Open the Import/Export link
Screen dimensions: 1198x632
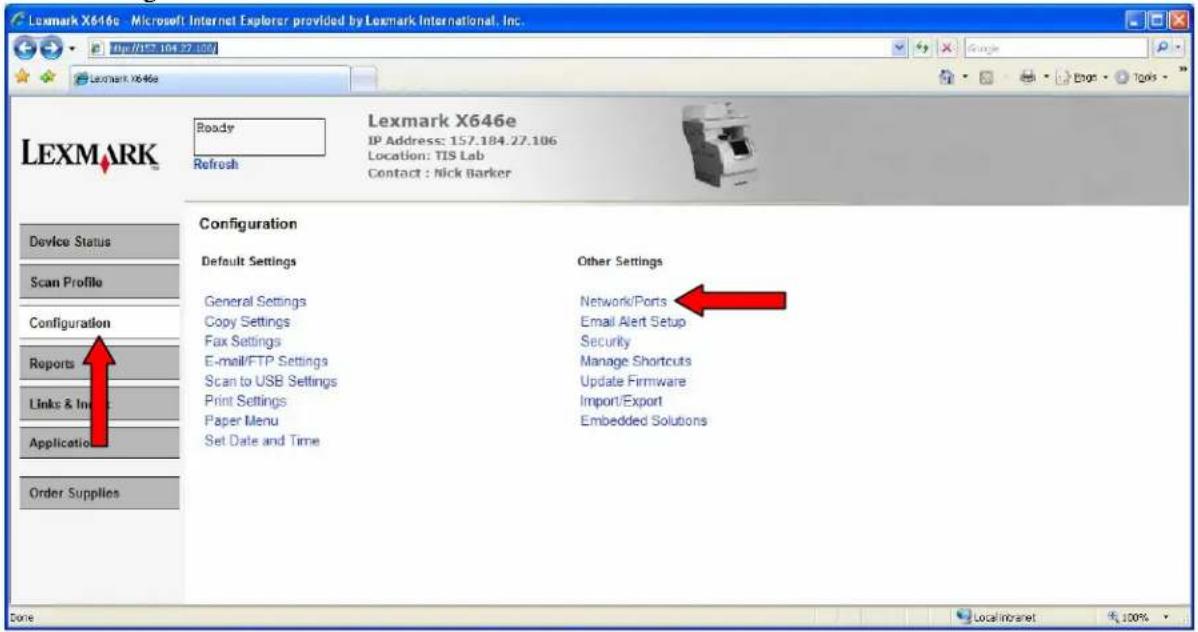point(621,401)
